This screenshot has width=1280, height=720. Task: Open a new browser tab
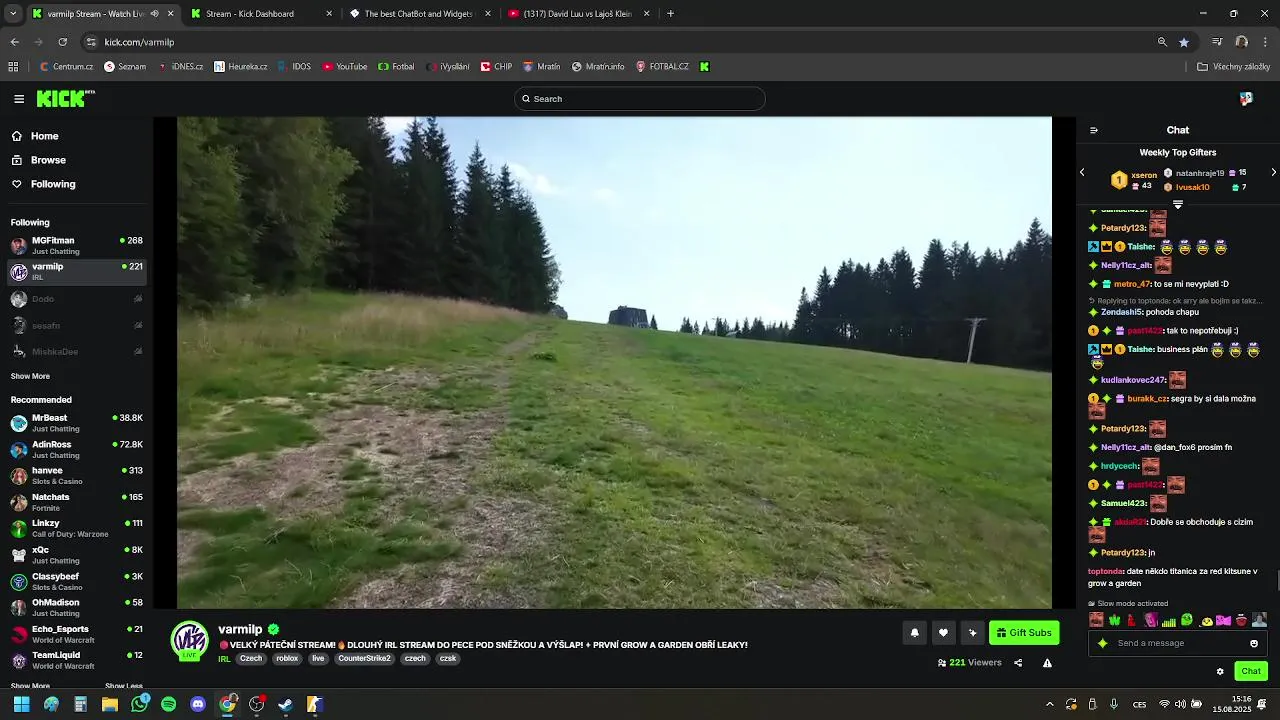click(670, 14)
